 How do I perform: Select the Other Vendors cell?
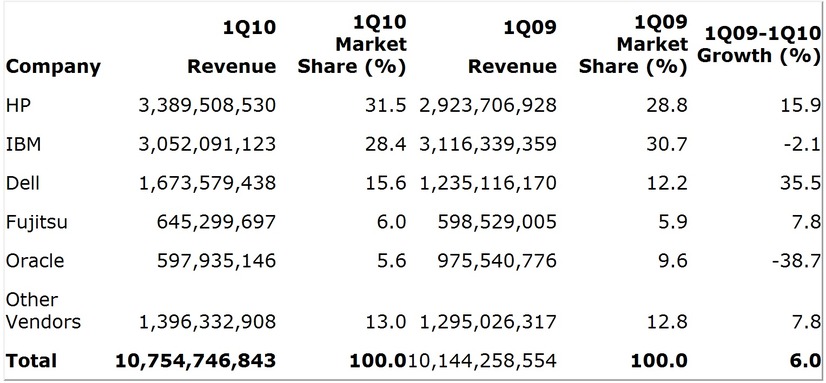[43, 310]
